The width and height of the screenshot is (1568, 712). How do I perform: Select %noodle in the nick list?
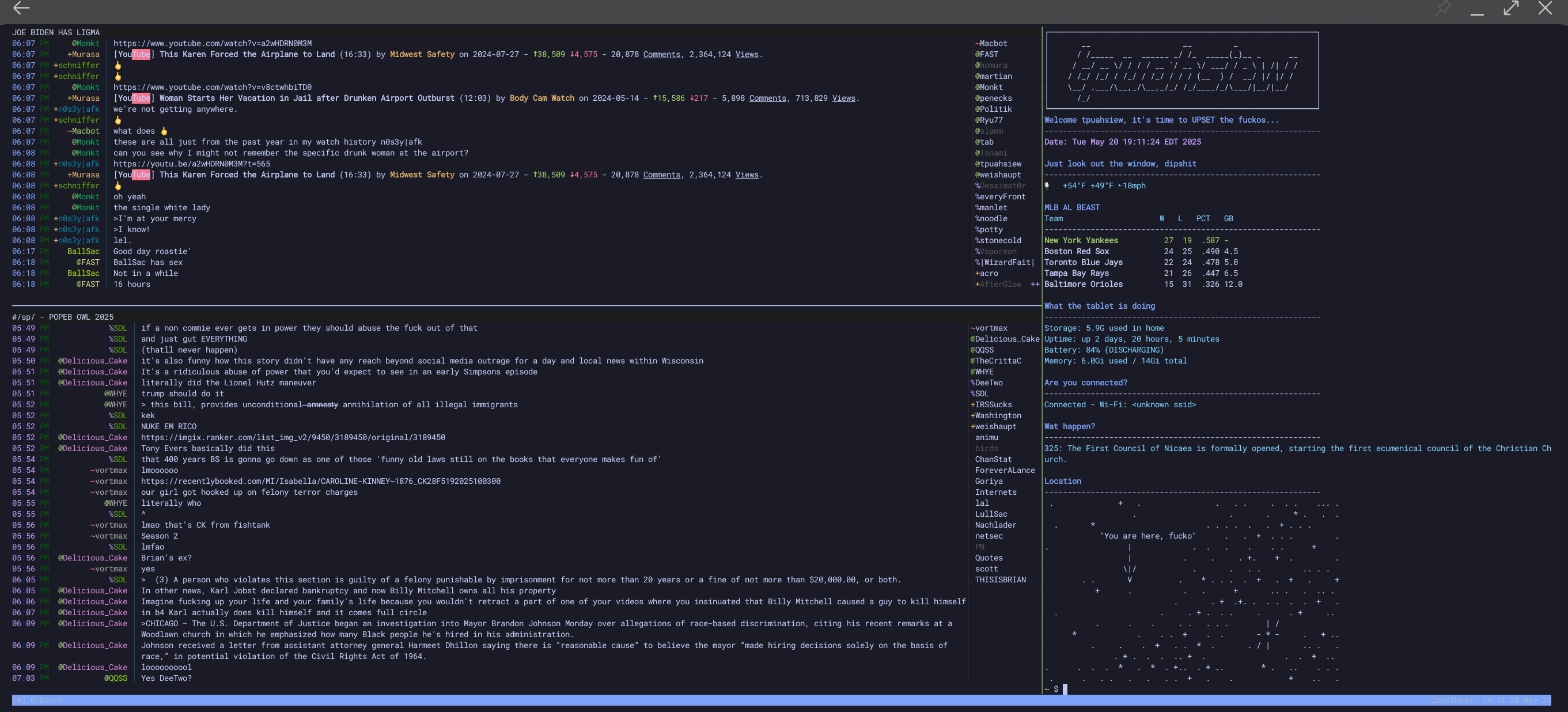[991, 218]
